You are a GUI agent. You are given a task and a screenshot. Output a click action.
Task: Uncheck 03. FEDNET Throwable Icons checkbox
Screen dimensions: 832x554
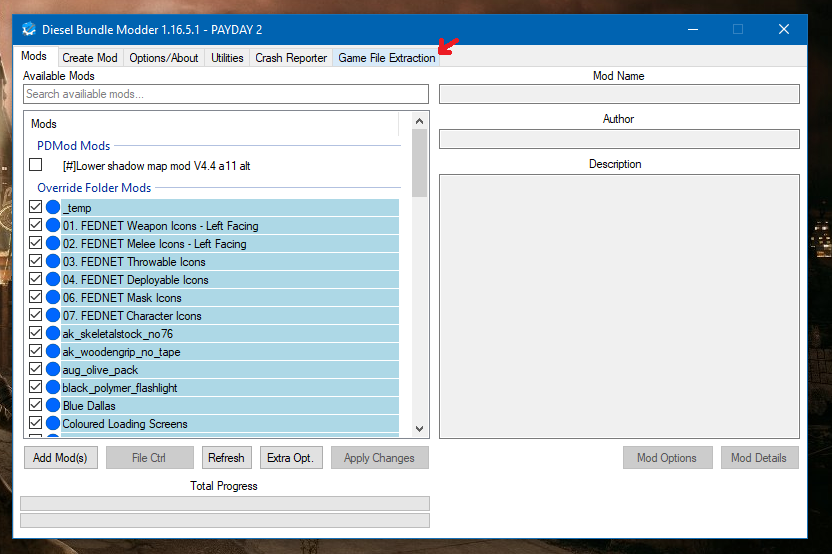pos(36,261)
